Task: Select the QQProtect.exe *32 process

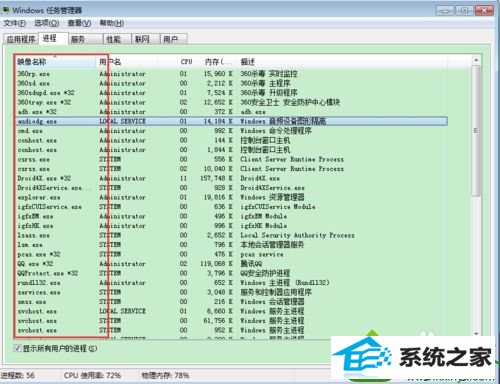Action: pos(231,273)
